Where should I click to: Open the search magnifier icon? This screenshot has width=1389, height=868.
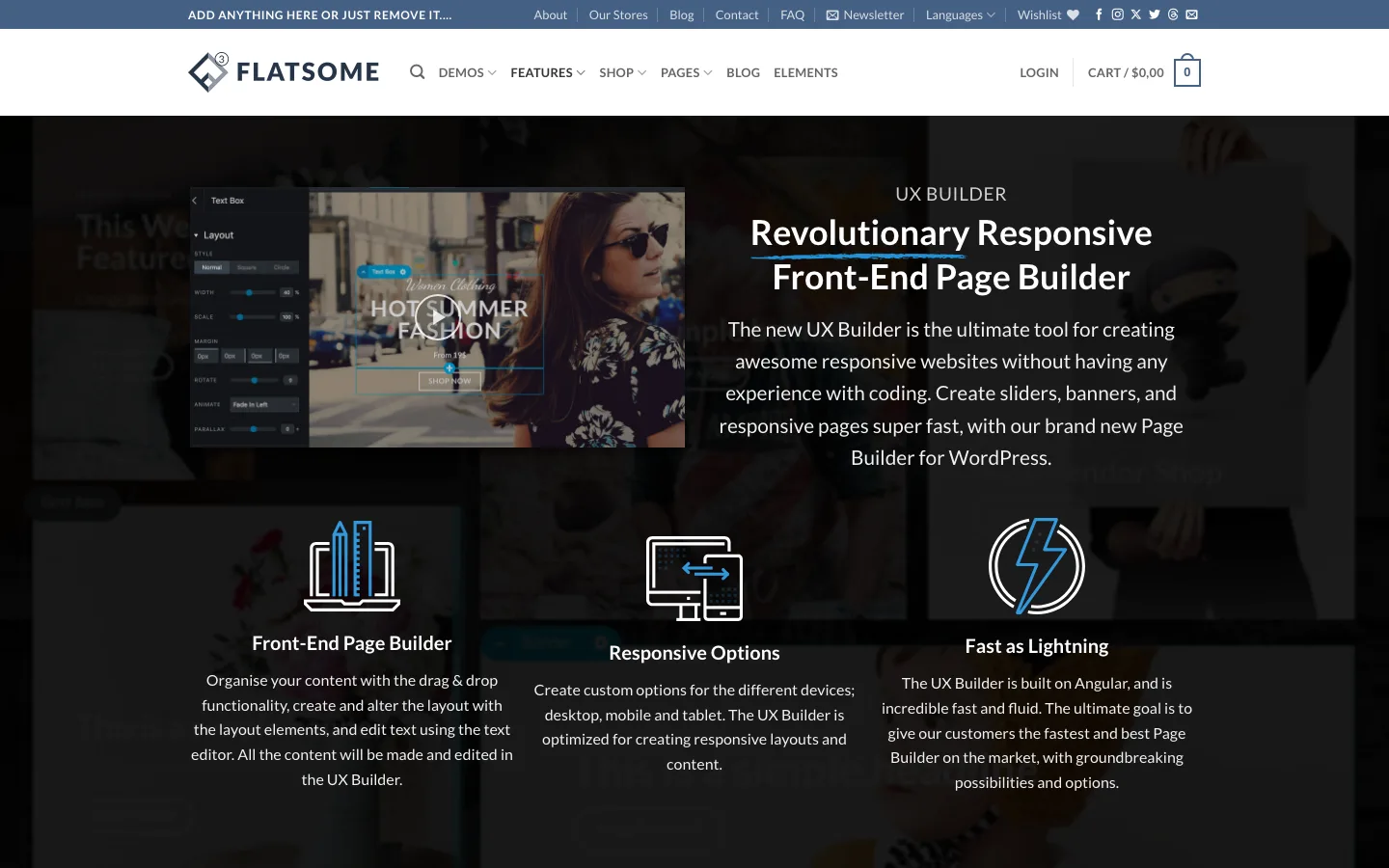tap(417, 72)
